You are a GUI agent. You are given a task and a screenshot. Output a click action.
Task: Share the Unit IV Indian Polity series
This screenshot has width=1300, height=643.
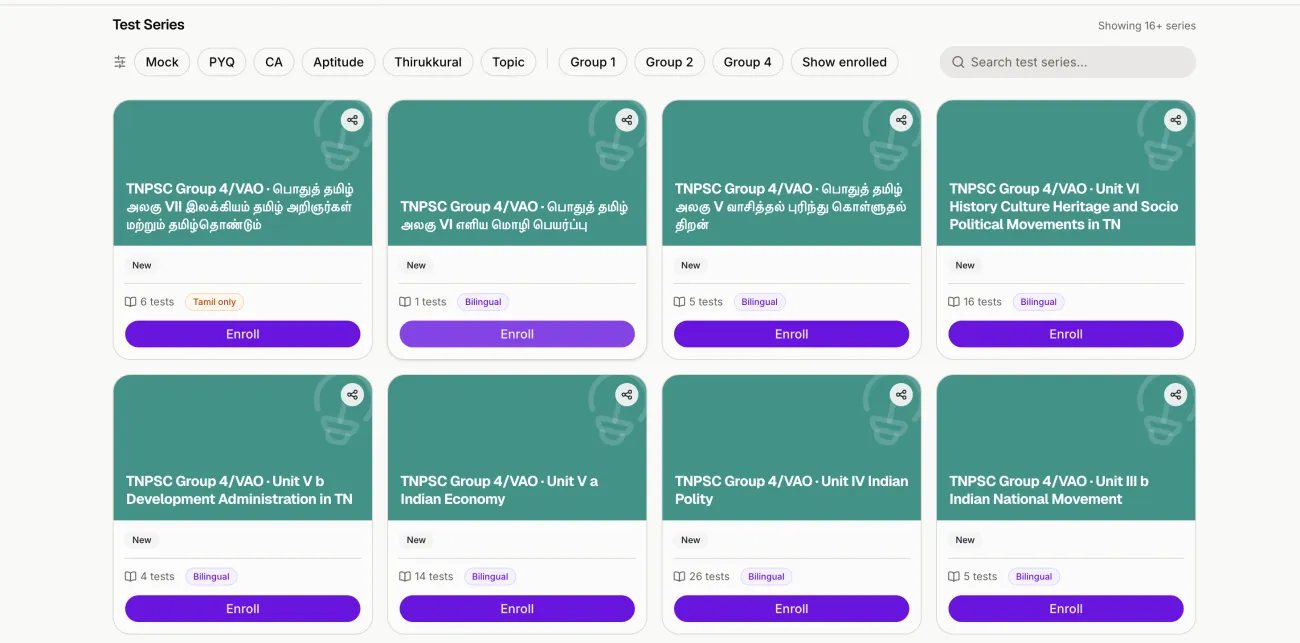pyautogui.click(x=901, y=395)
